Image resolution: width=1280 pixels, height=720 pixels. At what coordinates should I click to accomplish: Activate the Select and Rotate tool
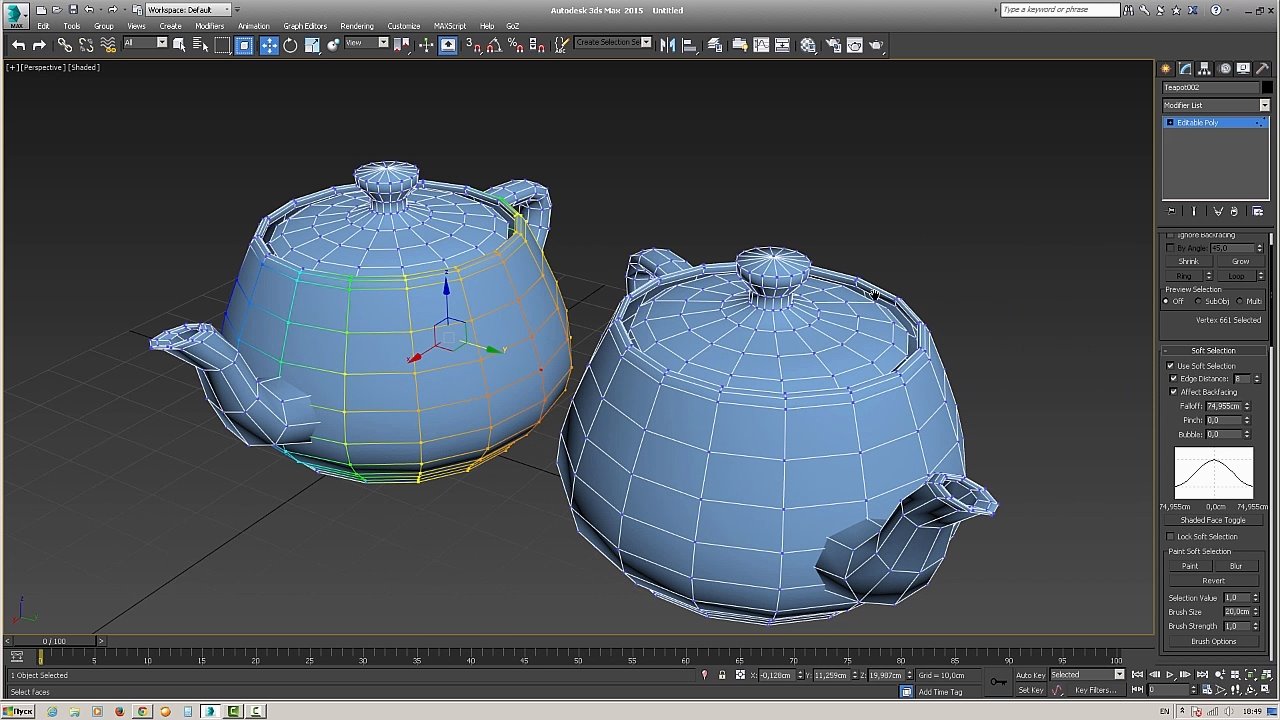coord(290,45)
